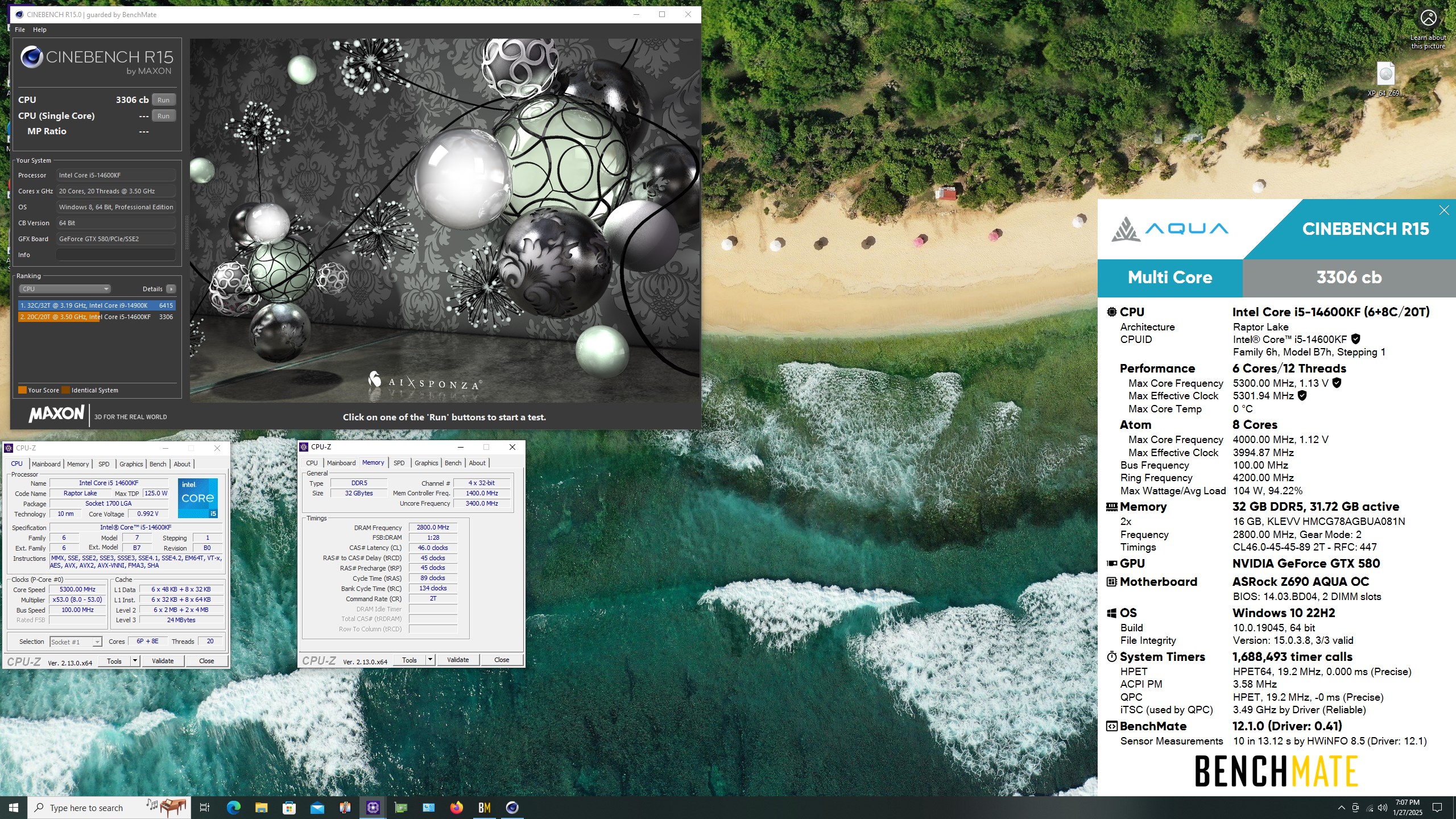
Task: Open SPD tab in left CPU-Z window
Action: (x=104, y=464)
